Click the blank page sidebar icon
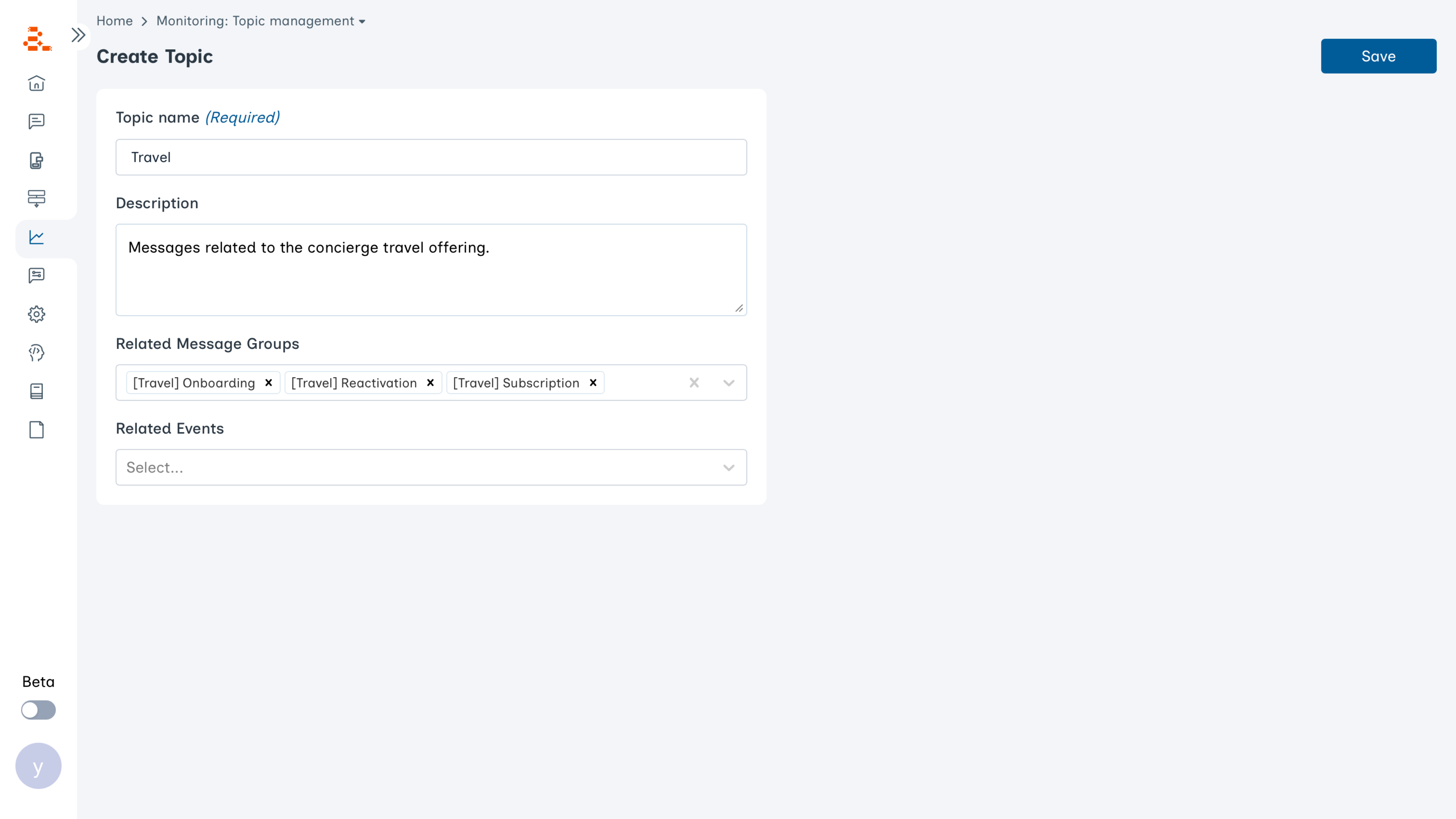1456x819 pixels. [37, 430]
